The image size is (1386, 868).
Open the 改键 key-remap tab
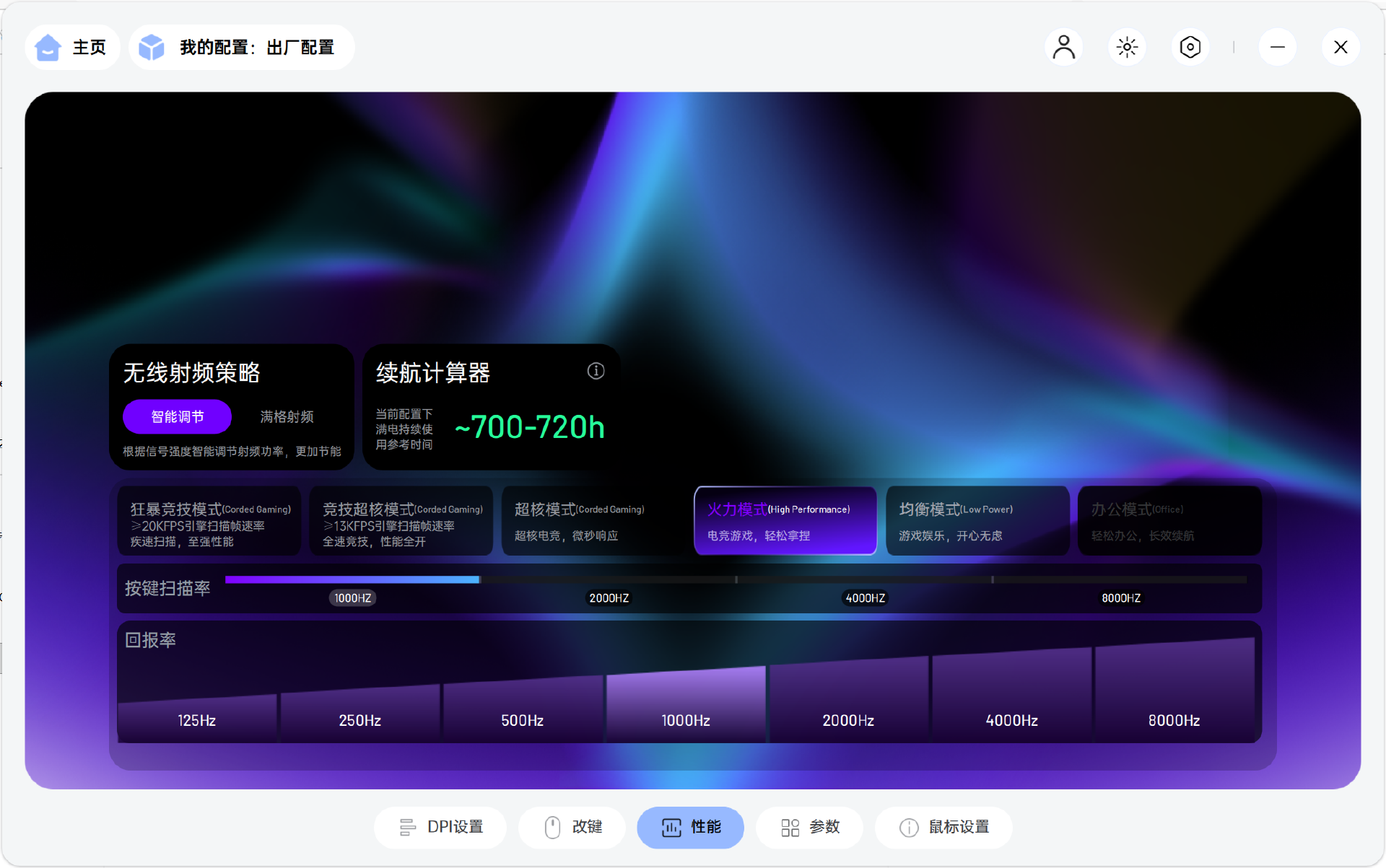point(572,827)
